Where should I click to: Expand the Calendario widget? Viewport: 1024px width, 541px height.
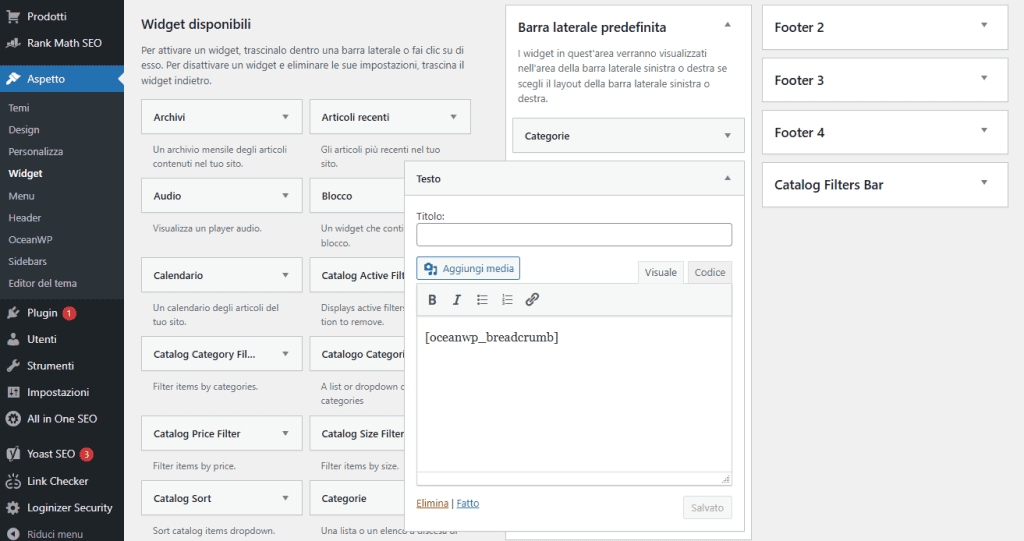(x=285, y=275)
